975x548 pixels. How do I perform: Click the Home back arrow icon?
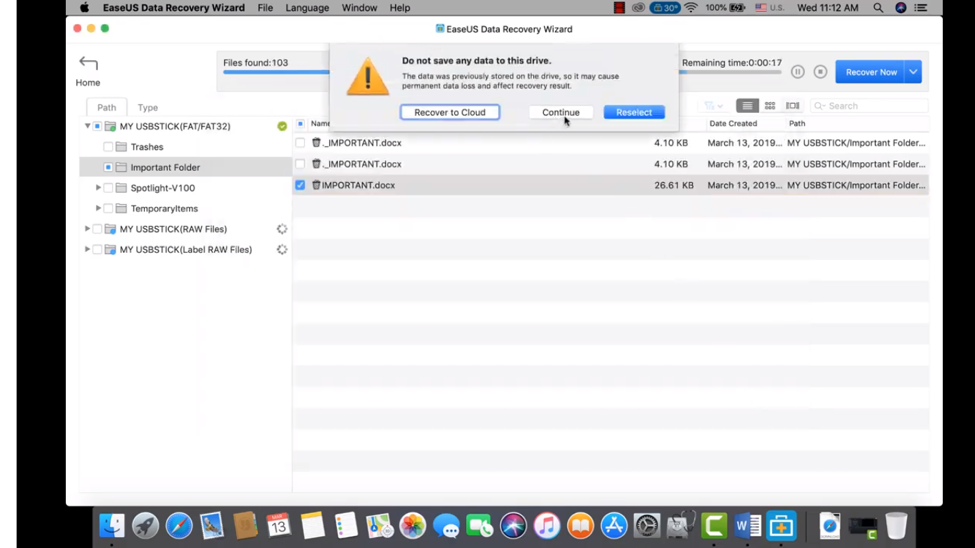pos(88,63)
